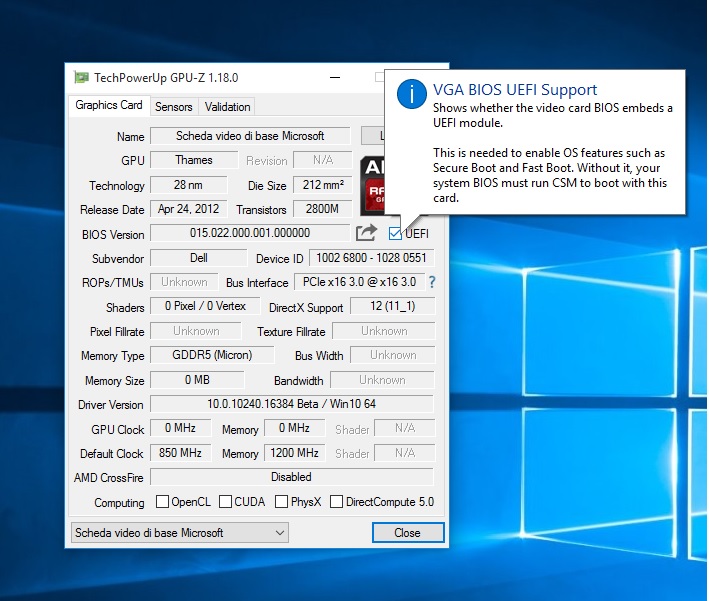The height and width of the screenshot is (601, 709).
Task: Click the GPU-Z app icon in title bar
Action: [x=81, y=77]
